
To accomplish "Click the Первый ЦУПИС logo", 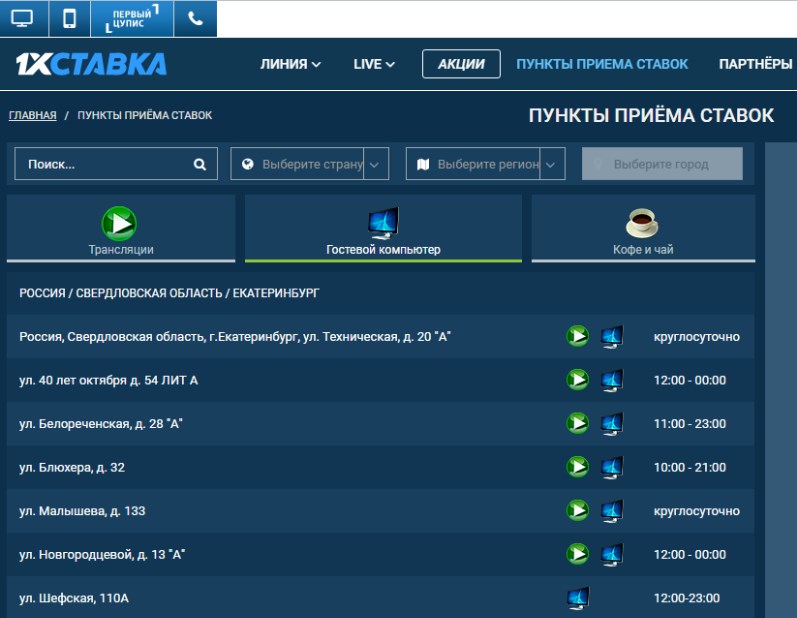I will 132,19.
